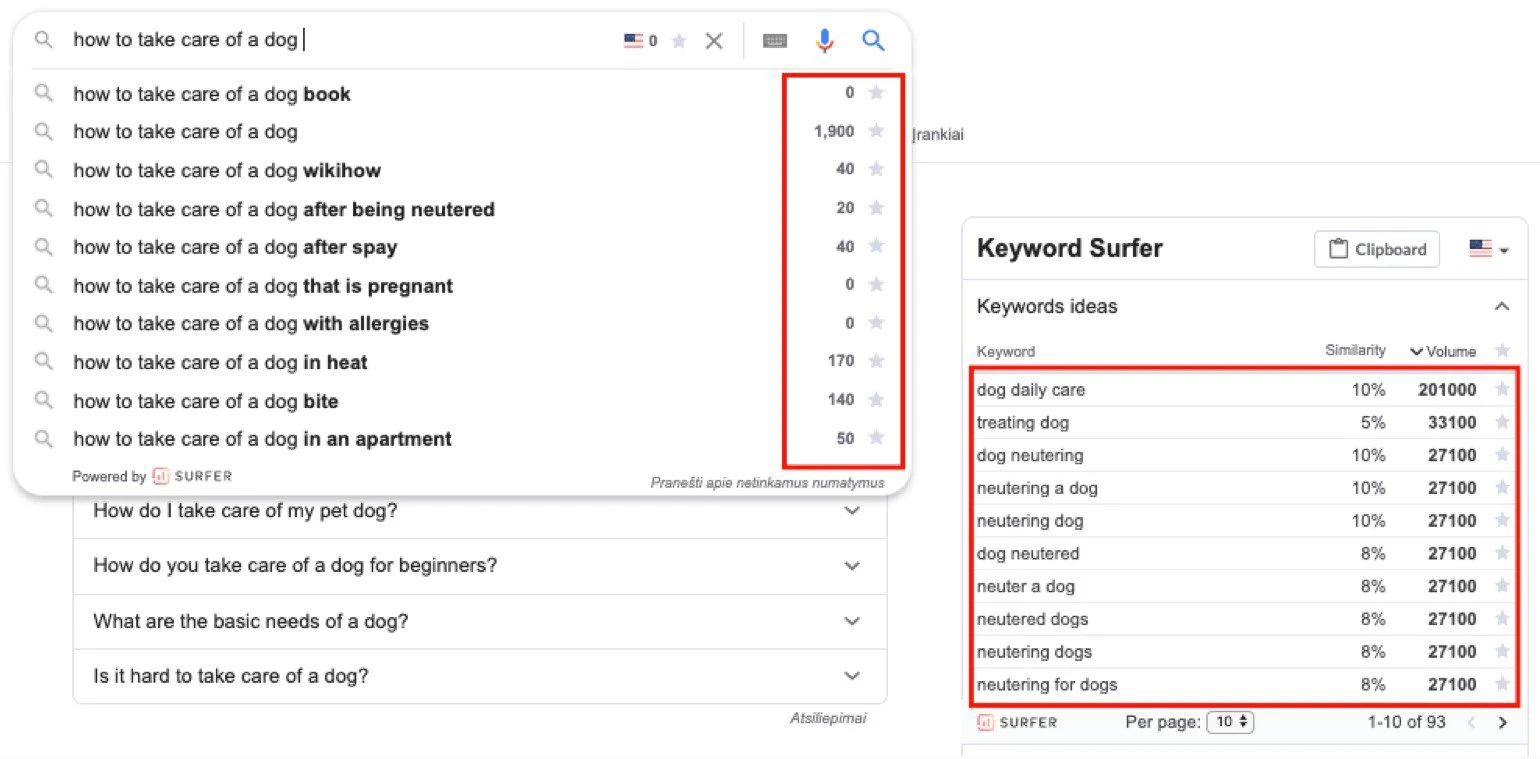Star the 'how to take care of a dog wikihow' suggestion

click(876, 169)
